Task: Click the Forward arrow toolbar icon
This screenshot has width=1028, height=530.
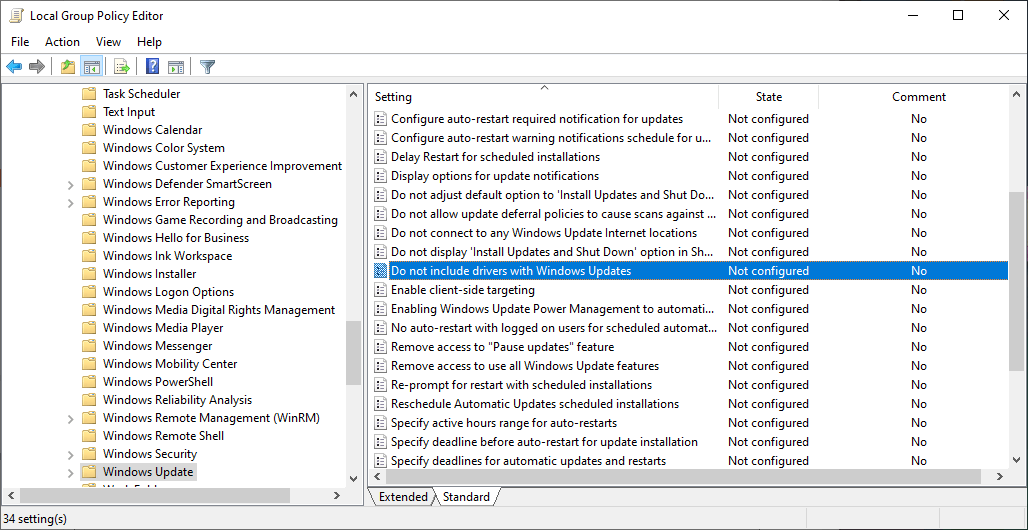Action: (37, 67)
